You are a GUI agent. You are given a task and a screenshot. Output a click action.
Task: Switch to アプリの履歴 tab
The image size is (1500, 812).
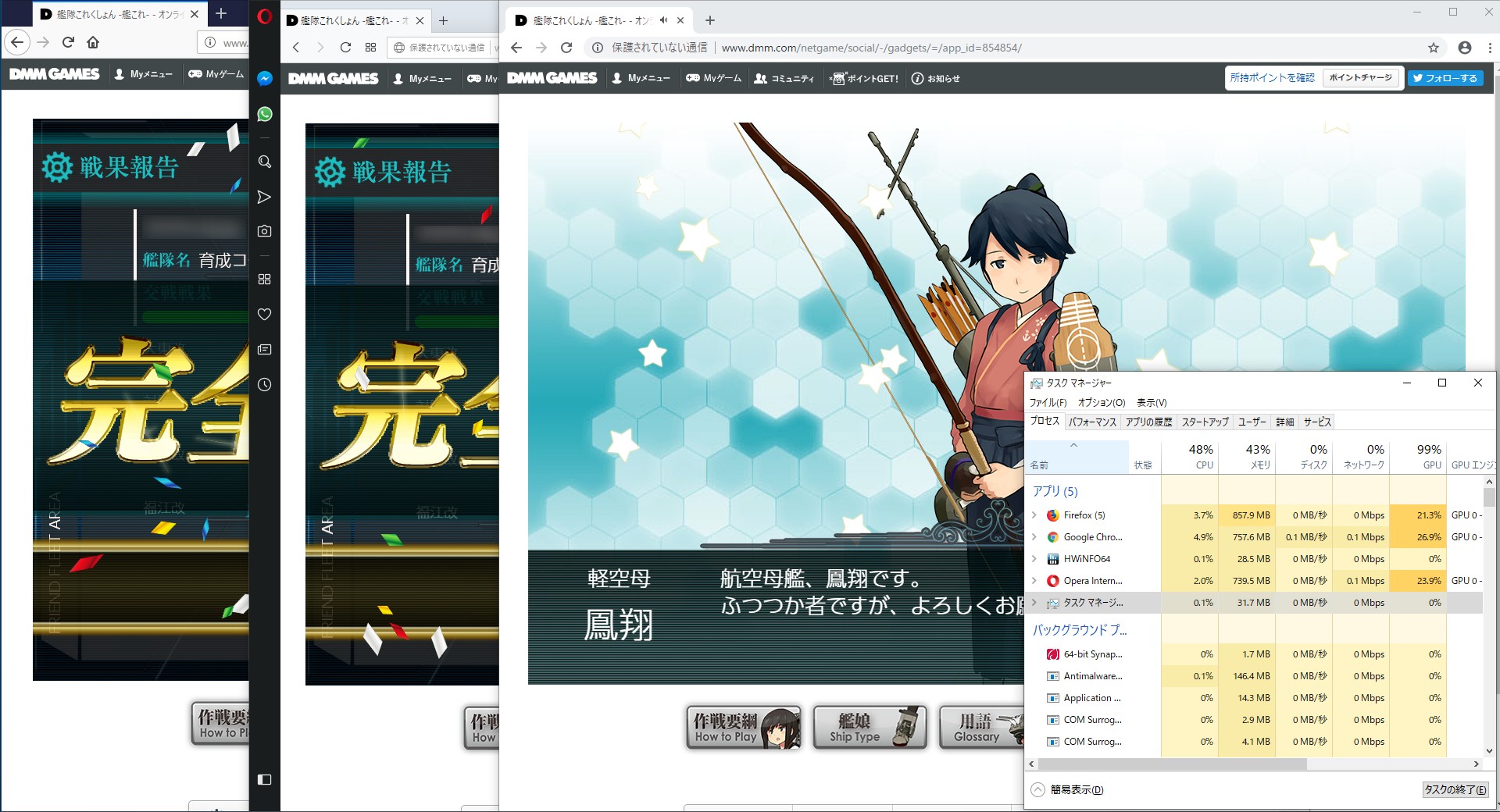(x=1148, y=422)
